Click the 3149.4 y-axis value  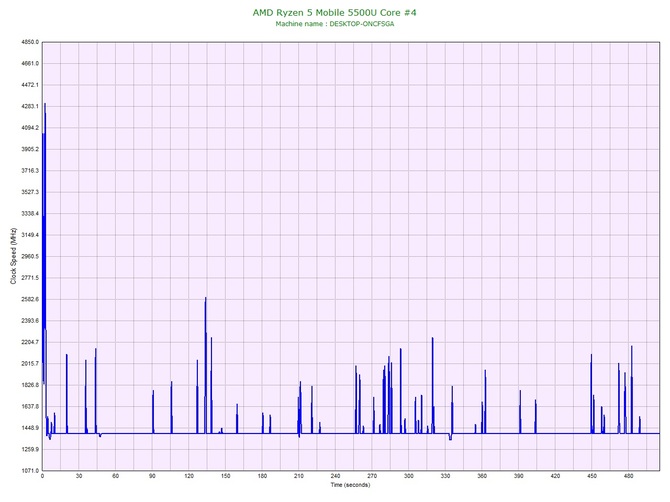[x=30, y=235]
